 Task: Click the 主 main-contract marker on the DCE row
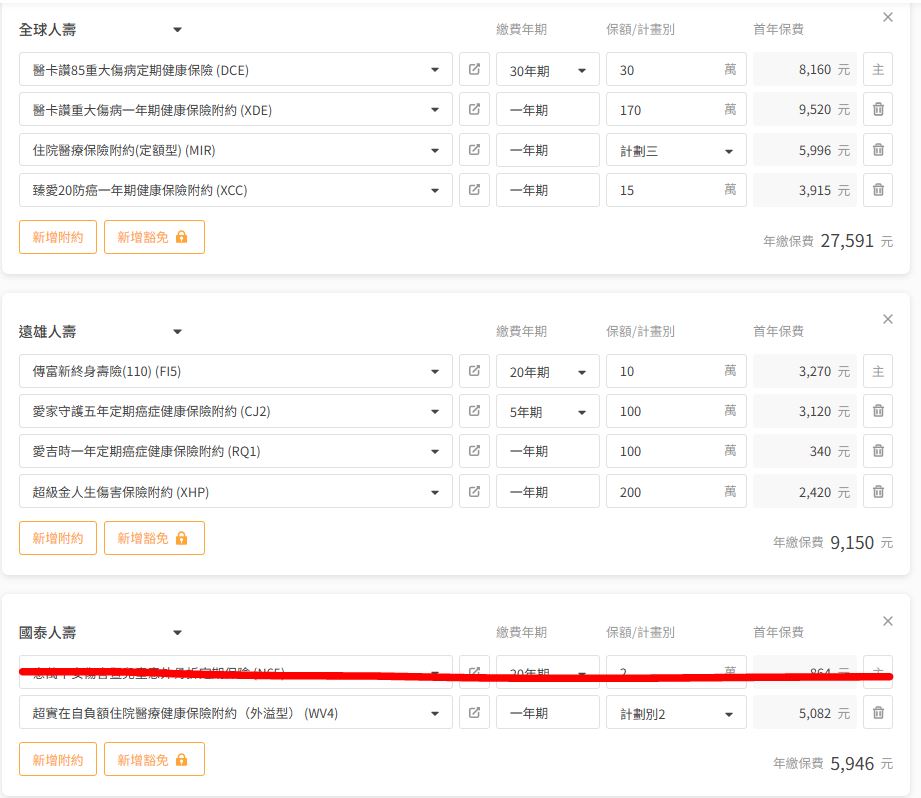click(x=878, y=69)
